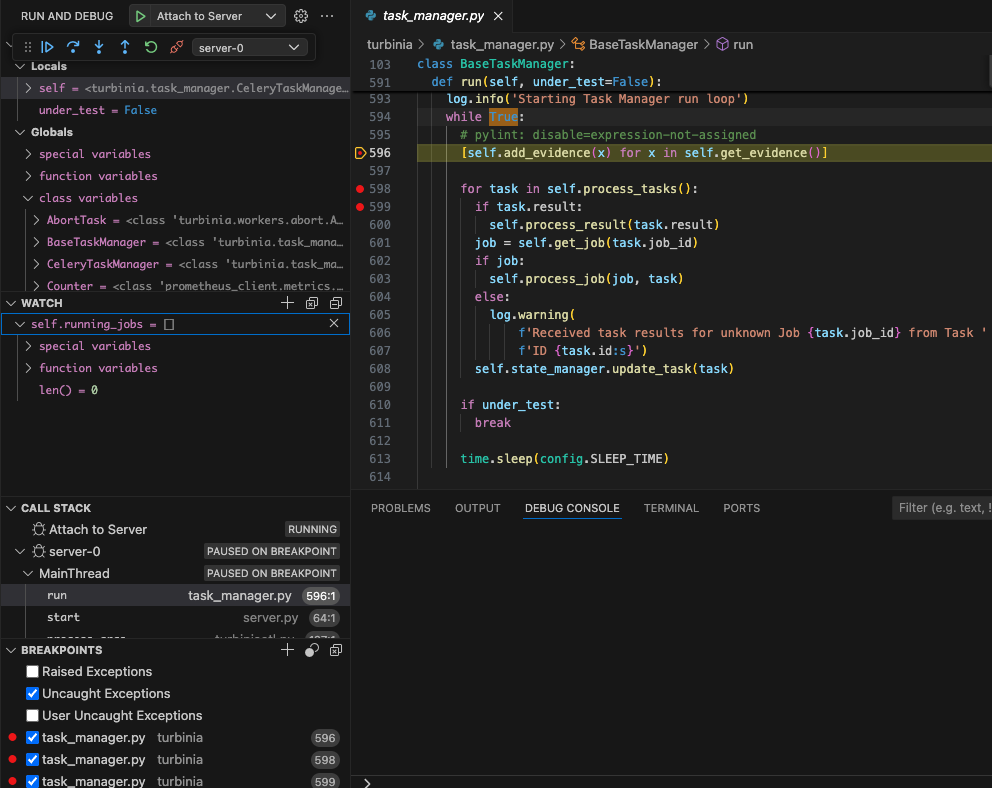Click the turbinia breadcrumb
992x788 pixels.
(390, 44)
